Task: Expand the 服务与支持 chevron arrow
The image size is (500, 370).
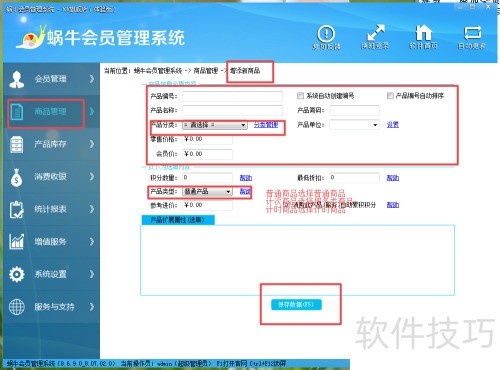Action: pos(92,307)
